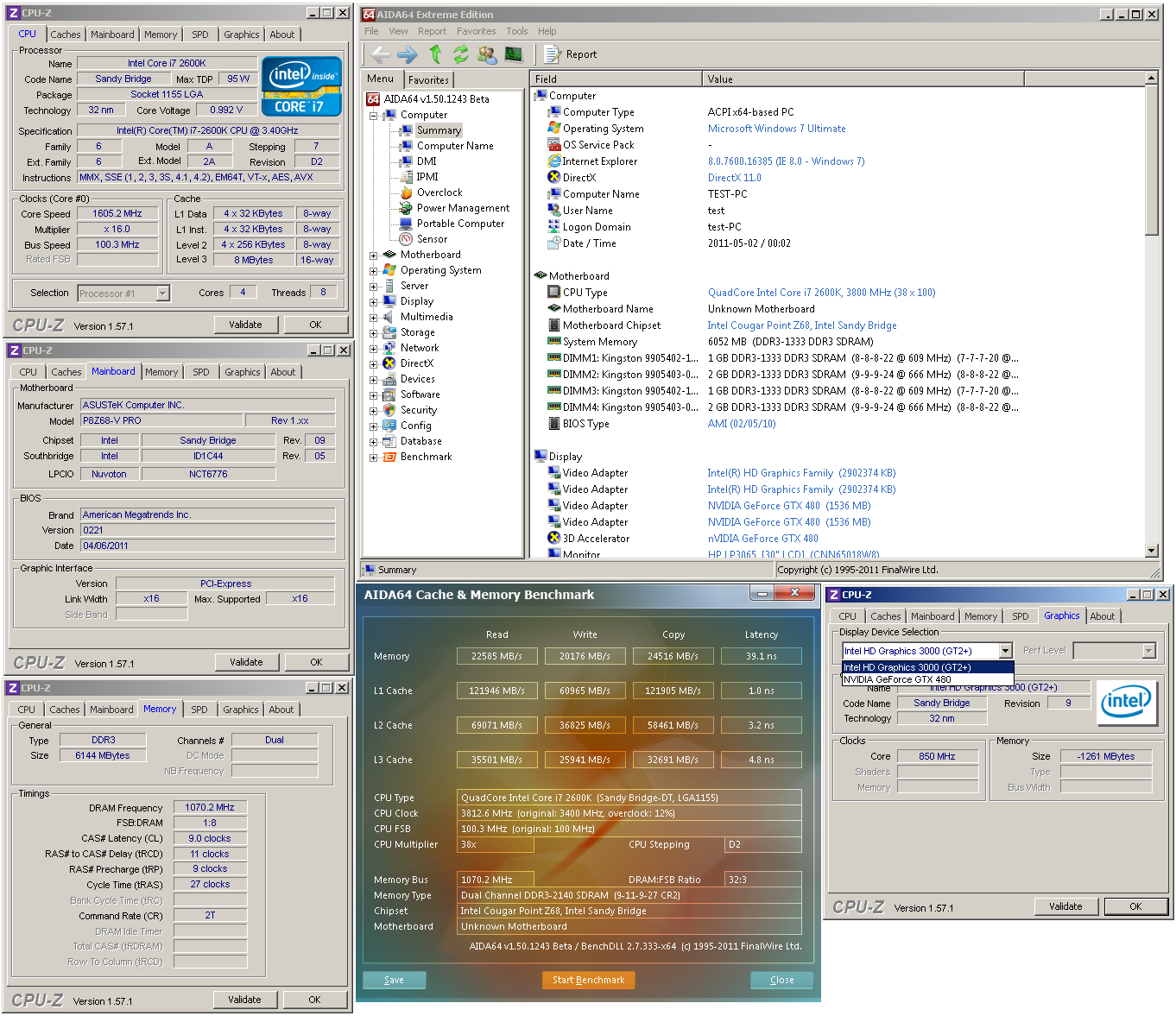Switch to Favorites tab beside Menu tab
The height and width of the screenshot is (1016, 1176).
(x=428, y=80)
